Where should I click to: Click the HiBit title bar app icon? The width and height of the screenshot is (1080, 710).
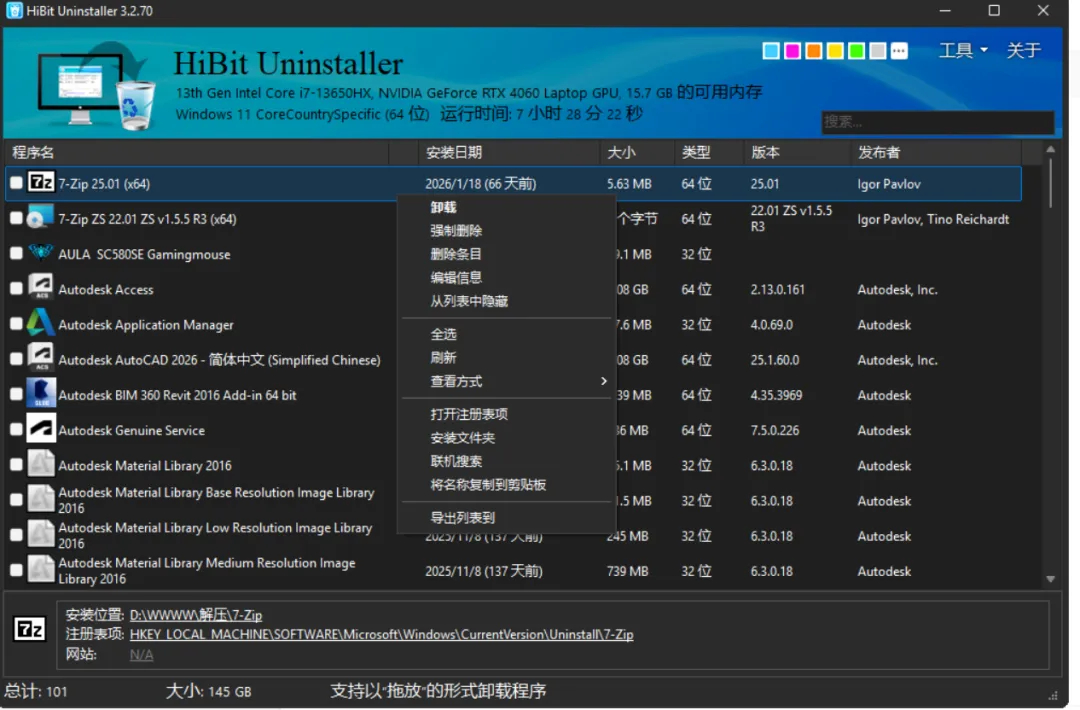click(x=14, y=10)
